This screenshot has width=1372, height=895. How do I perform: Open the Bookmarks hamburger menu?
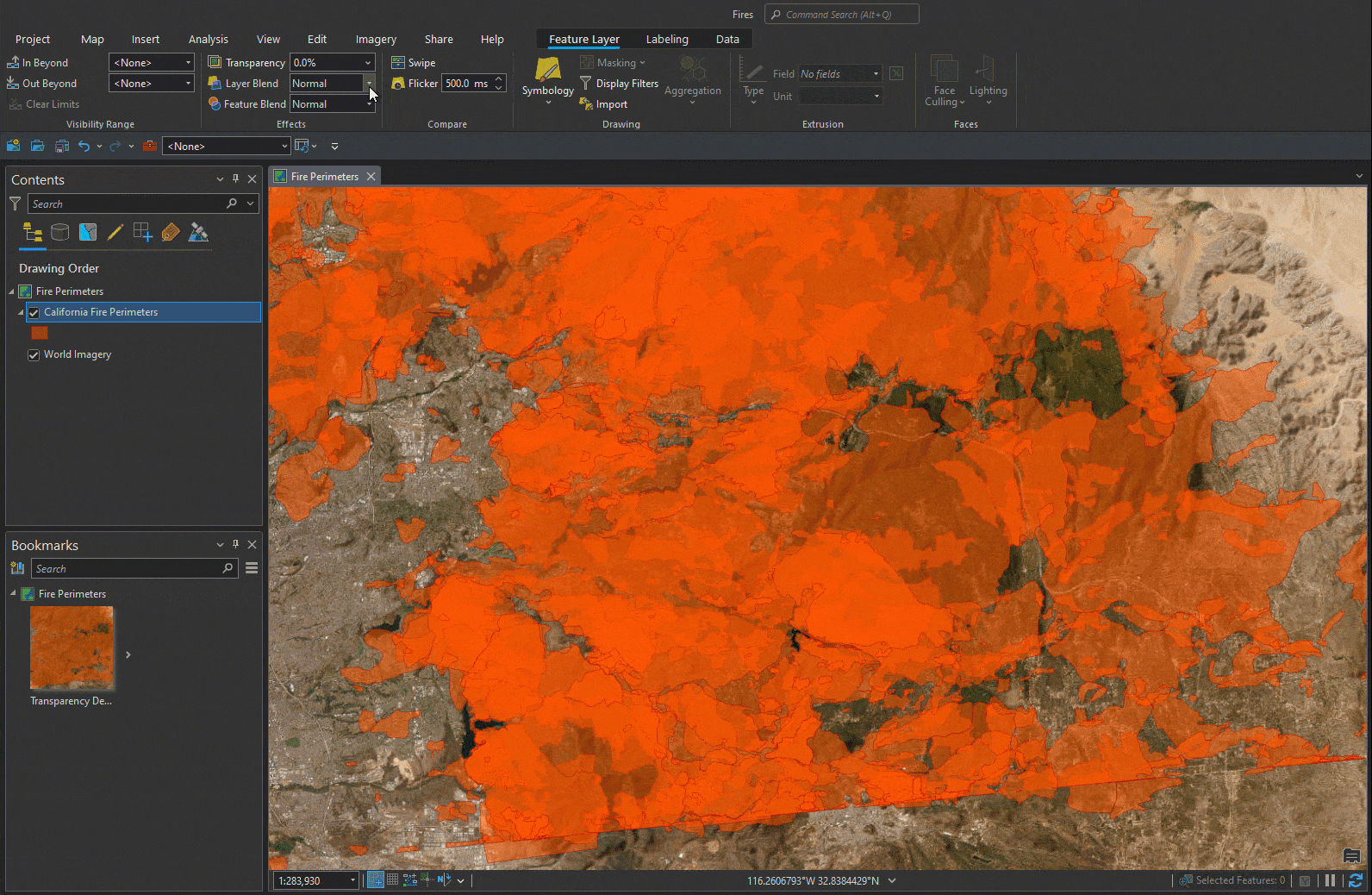(x=252, y=568)
